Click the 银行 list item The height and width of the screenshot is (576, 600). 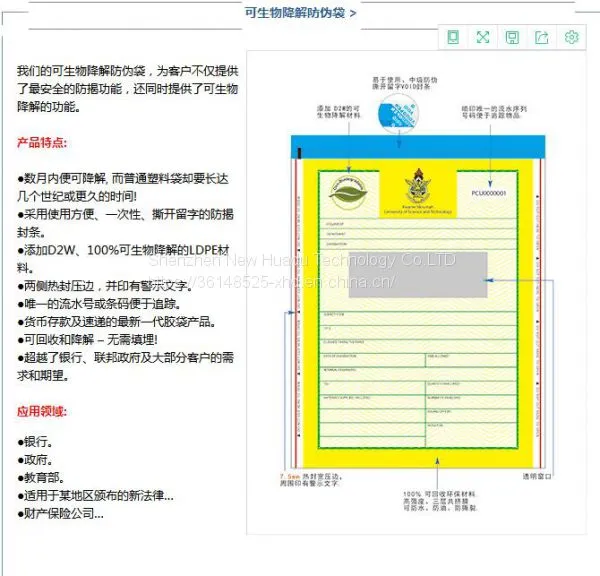tap(35, 442)
